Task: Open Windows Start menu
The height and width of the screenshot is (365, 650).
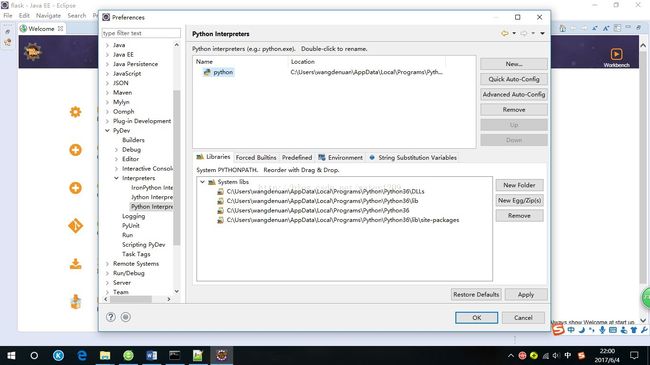Action: [x=11, y=355]
